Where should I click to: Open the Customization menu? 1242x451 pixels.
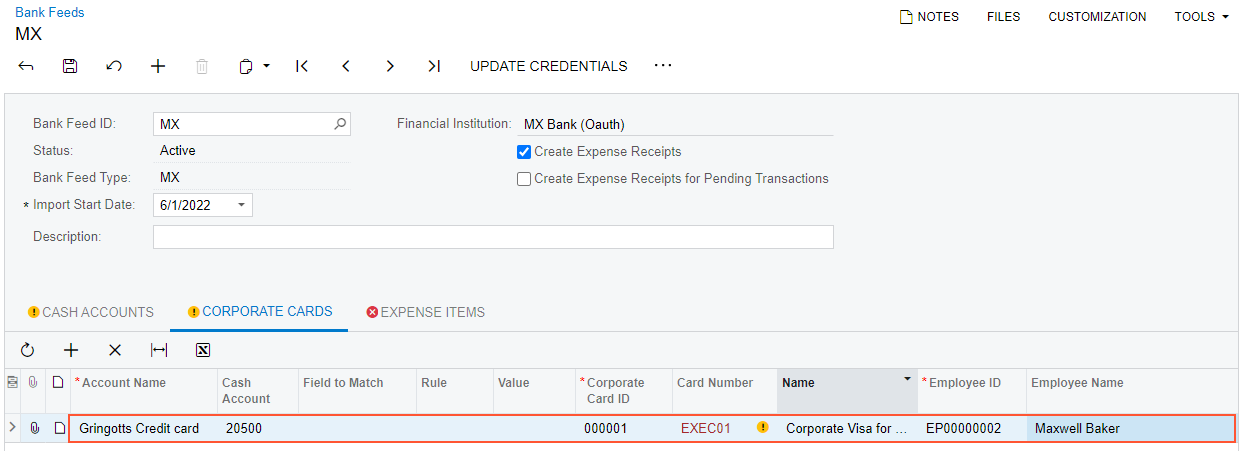click(1097, 17)
